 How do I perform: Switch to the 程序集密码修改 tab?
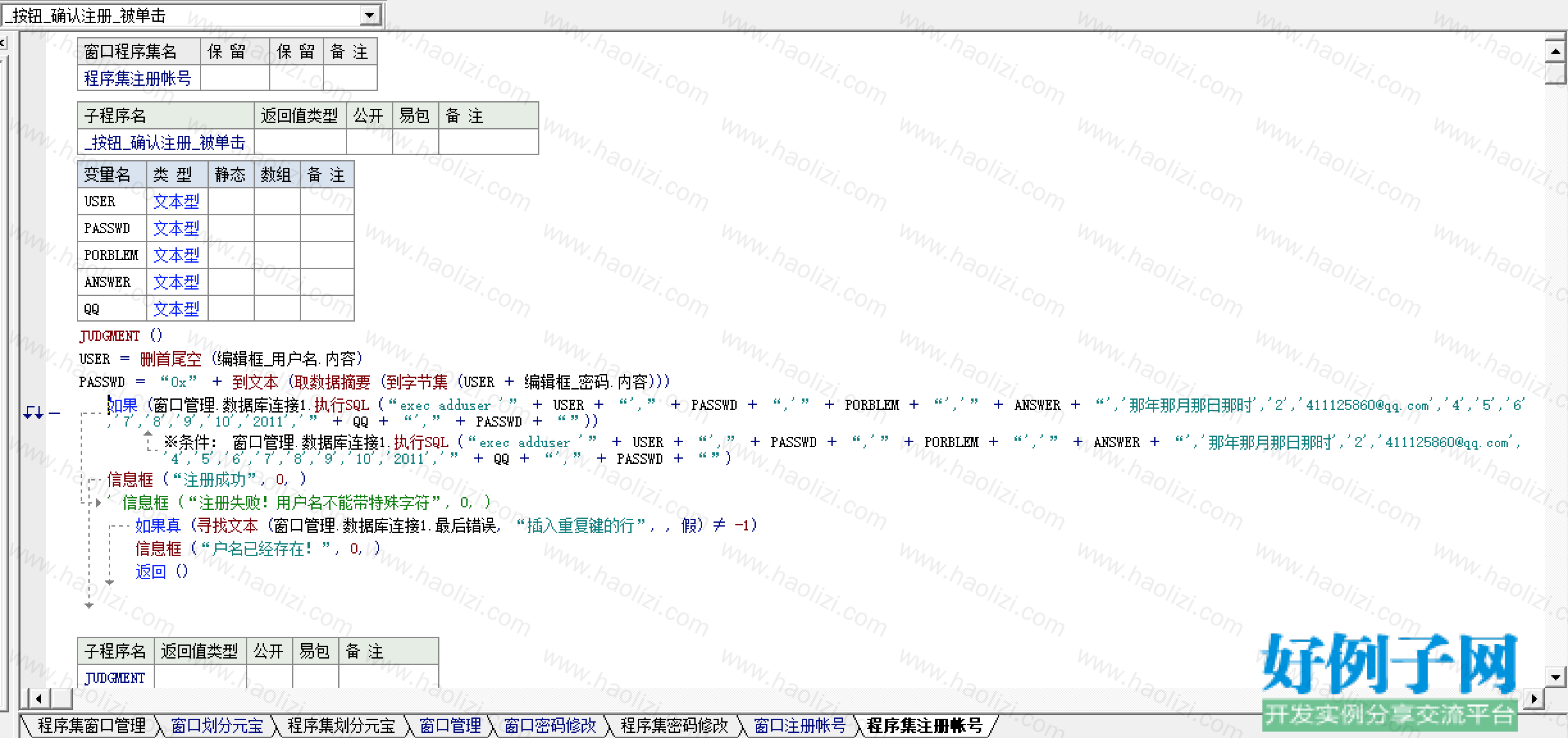point(674,726)
